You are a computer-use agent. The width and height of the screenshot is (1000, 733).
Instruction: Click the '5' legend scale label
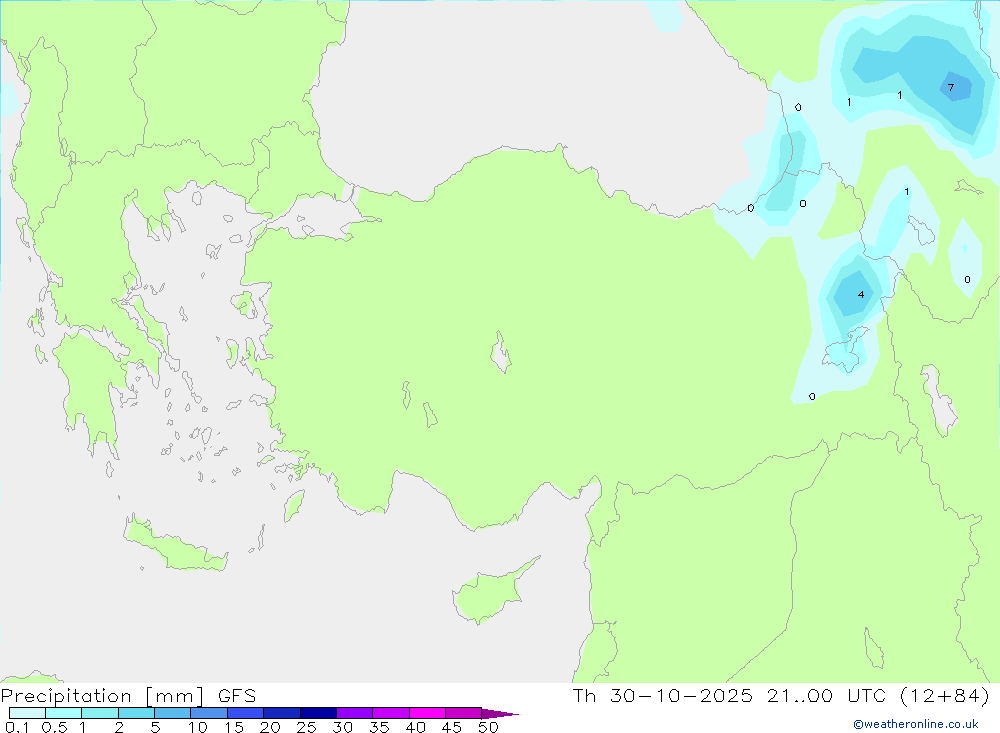[155, 727]
